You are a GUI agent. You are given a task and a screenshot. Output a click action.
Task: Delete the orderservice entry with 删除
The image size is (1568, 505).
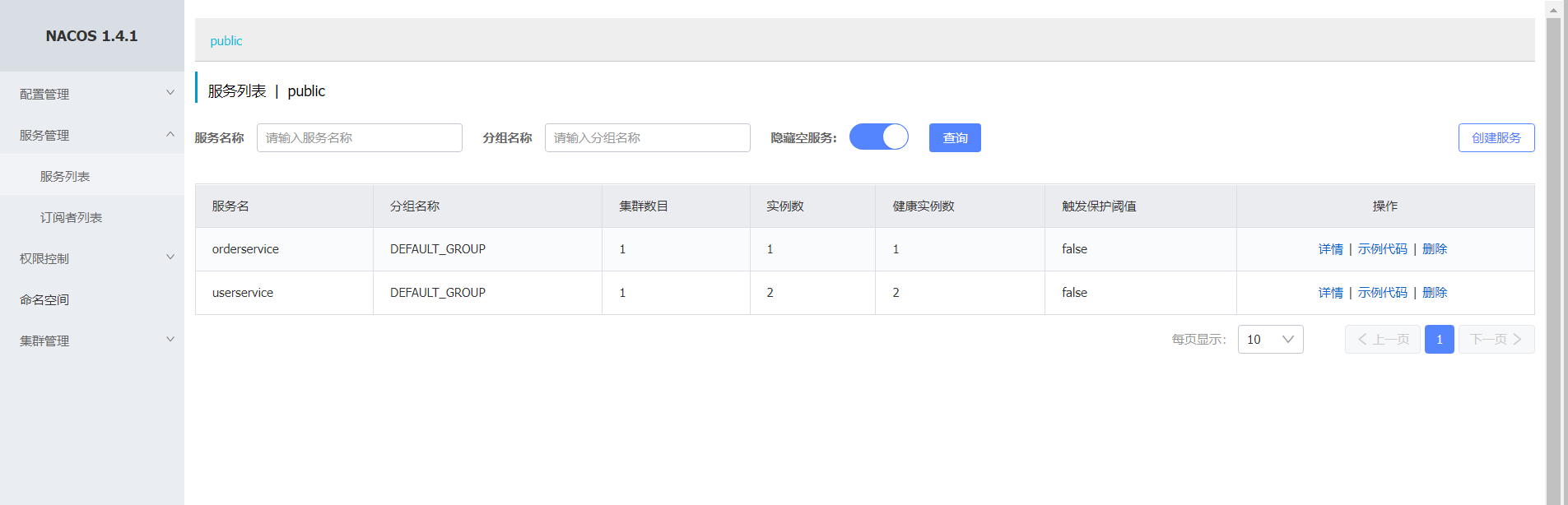[x=1435, y=249]
